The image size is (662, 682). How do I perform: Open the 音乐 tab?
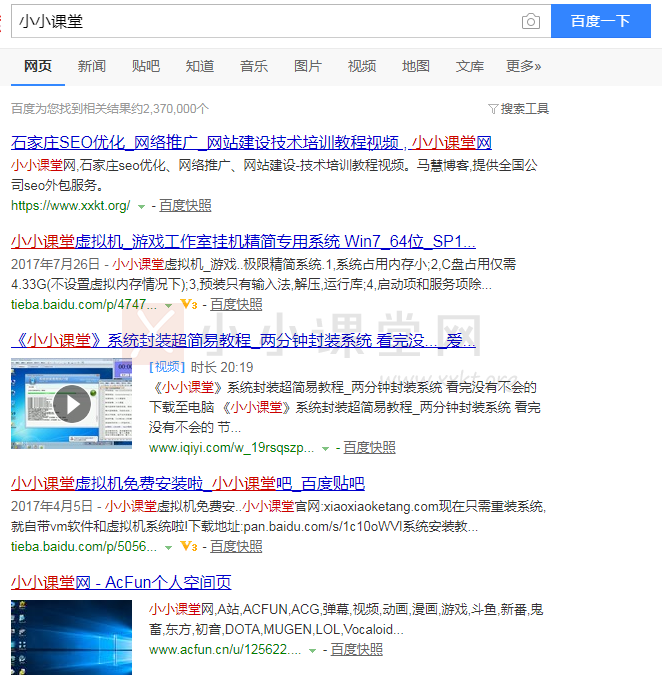click(x=254, y=66)
